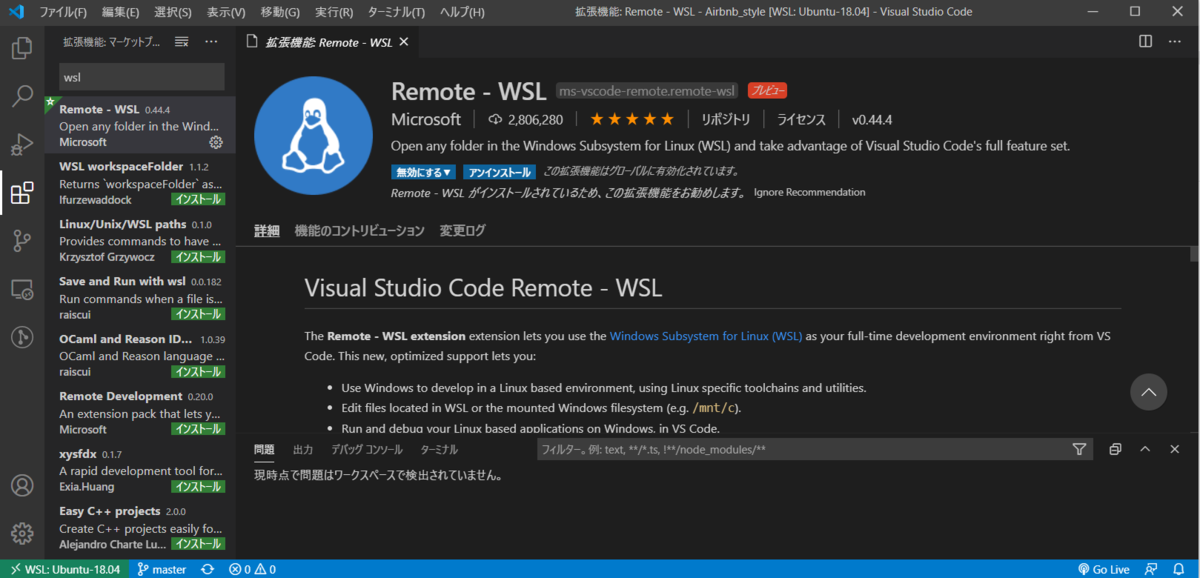Screen dimensions: 1200x578
Task: Click the scroll-to-top round button
Action: click(1149, 391)
